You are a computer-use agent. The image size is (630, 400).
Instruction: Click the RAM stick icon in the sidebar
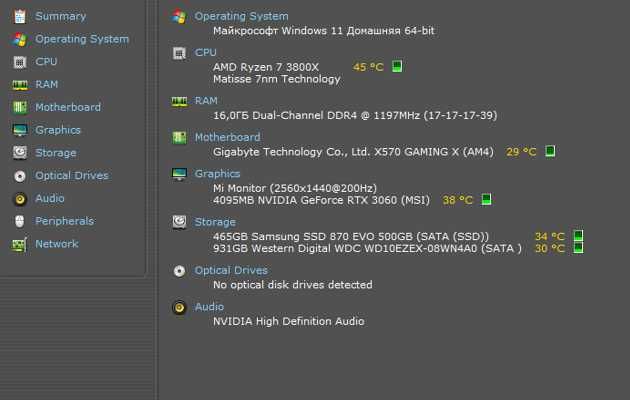pos(20,84)
